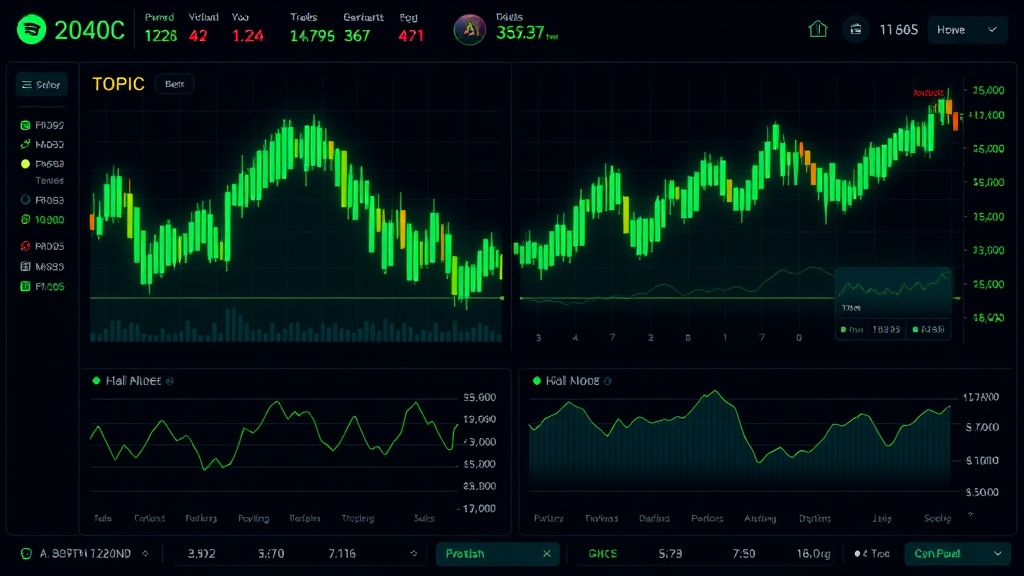Click small diamond icon after 7.116 value

[x=413, y=554]
